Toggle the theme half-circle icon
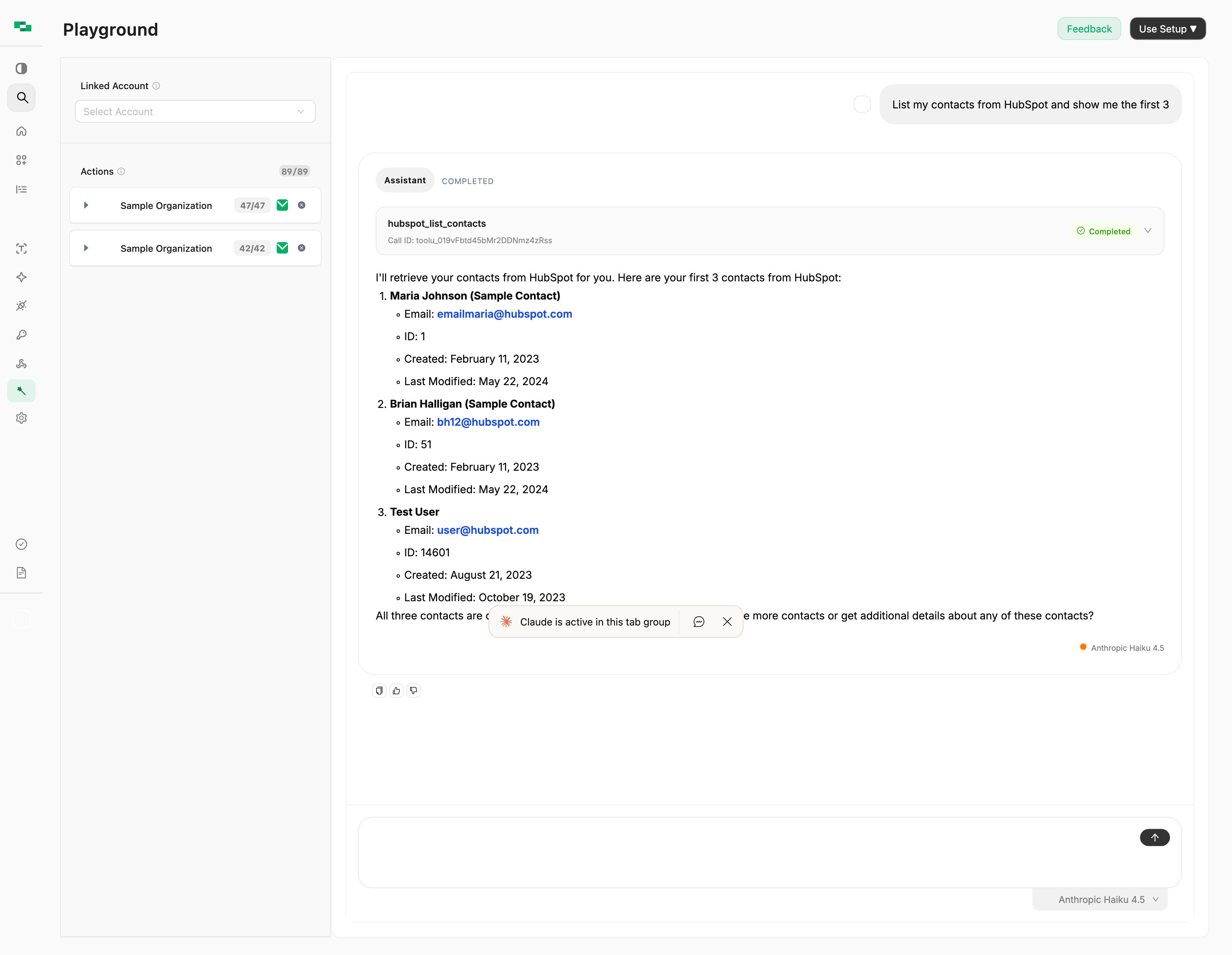Screen dimensions: 1232x955 [21, 68]
